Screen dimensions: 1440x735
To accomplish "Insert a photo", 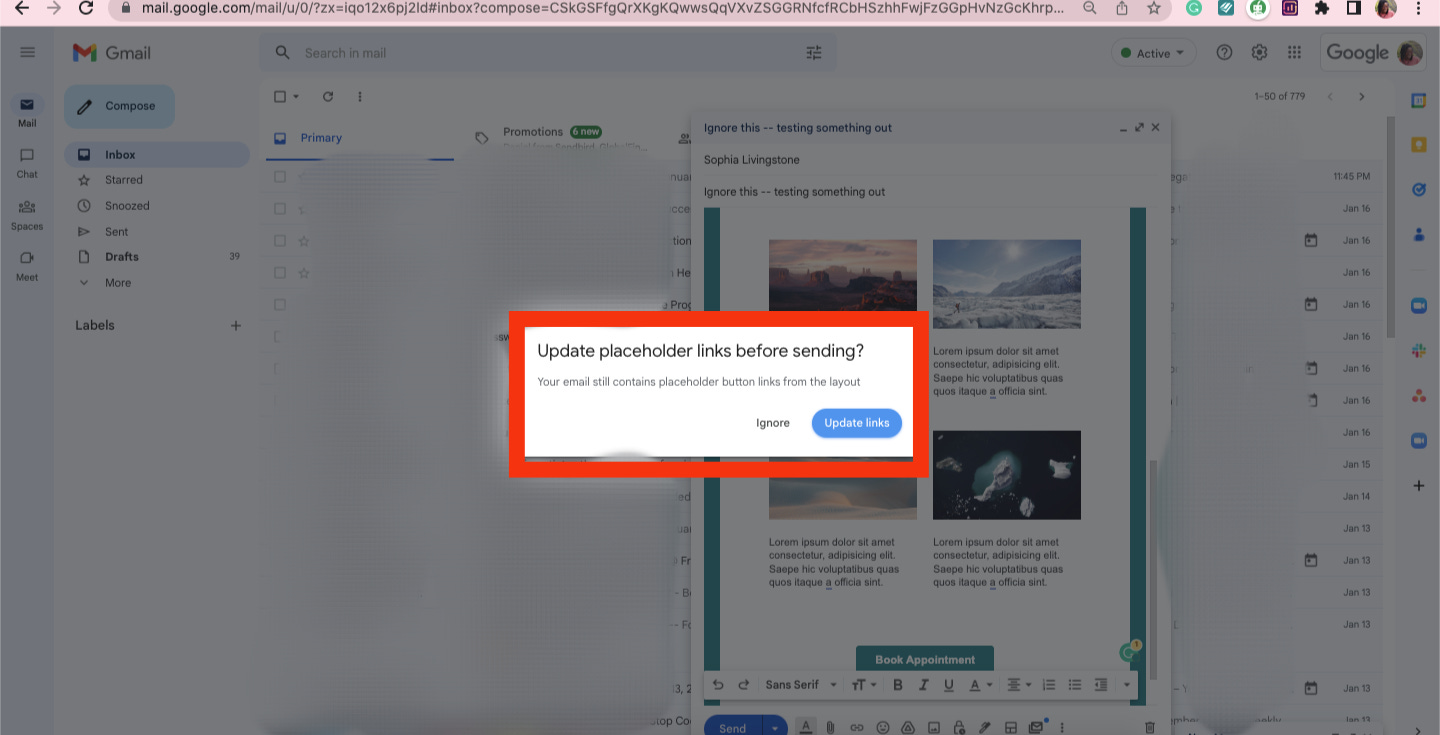I will coord(934,727).
